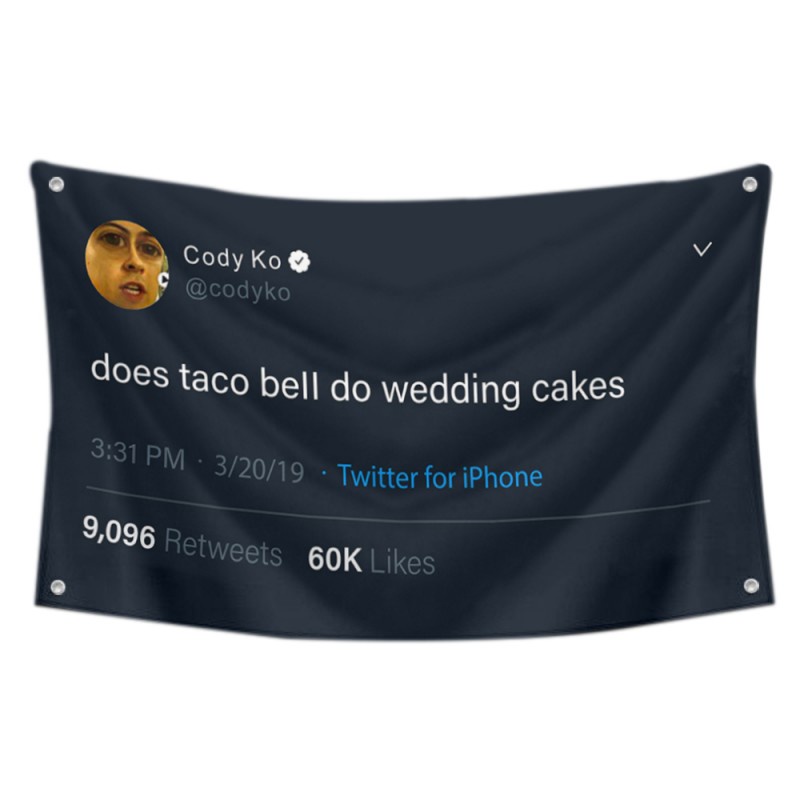Click the 9,096 retweet count
Image resolution: width=800 pixels, height=800 pixels.
pyautogui.click(x=119, y=533)
